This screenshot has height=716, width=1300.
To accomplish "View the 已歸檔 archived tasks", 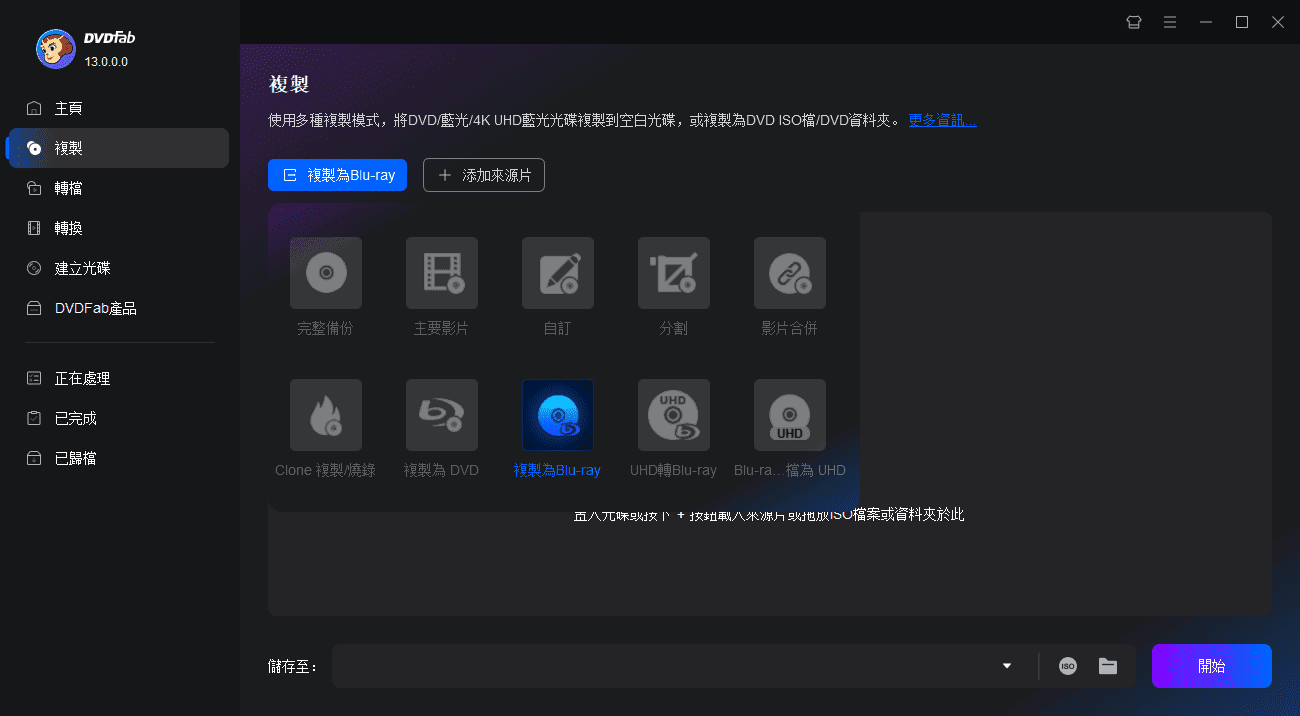I will [118, 458].
